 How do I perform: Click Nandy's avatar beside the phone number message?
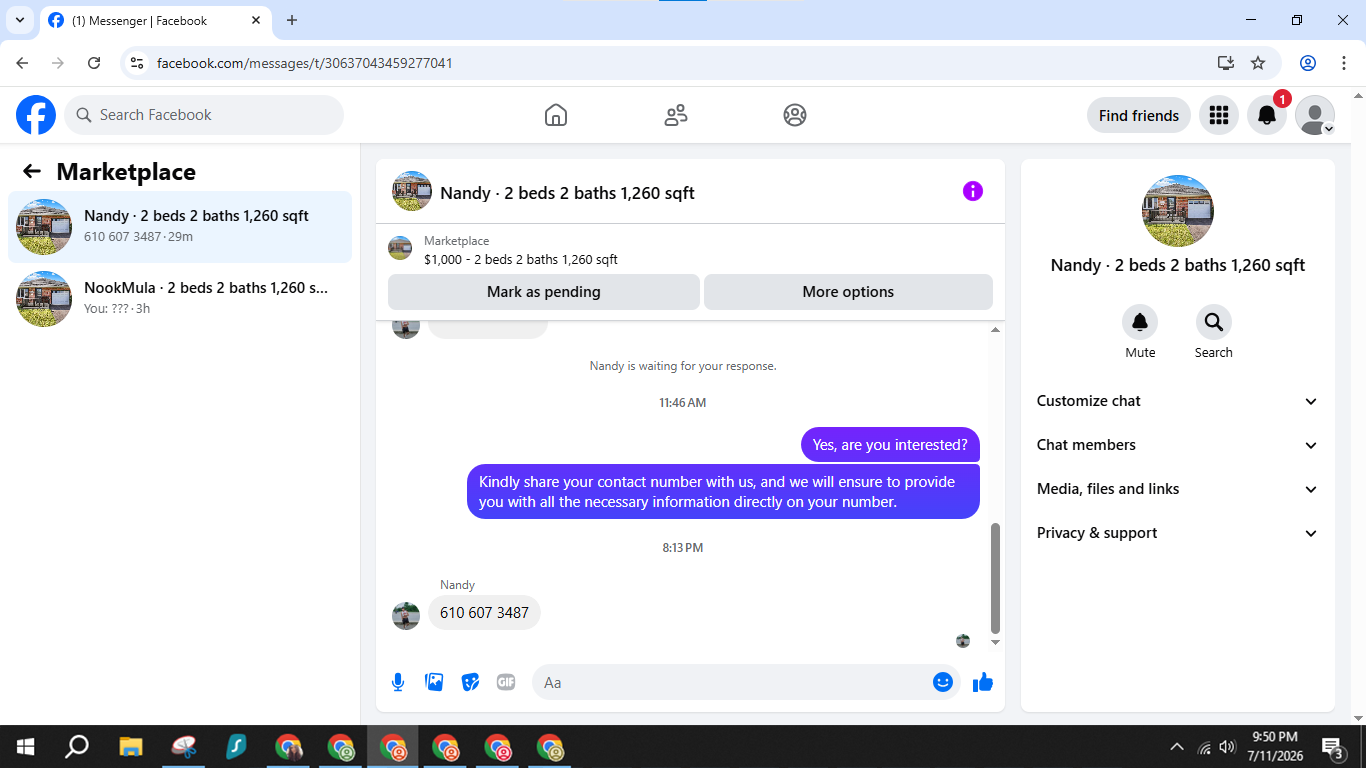click(406, 615)
